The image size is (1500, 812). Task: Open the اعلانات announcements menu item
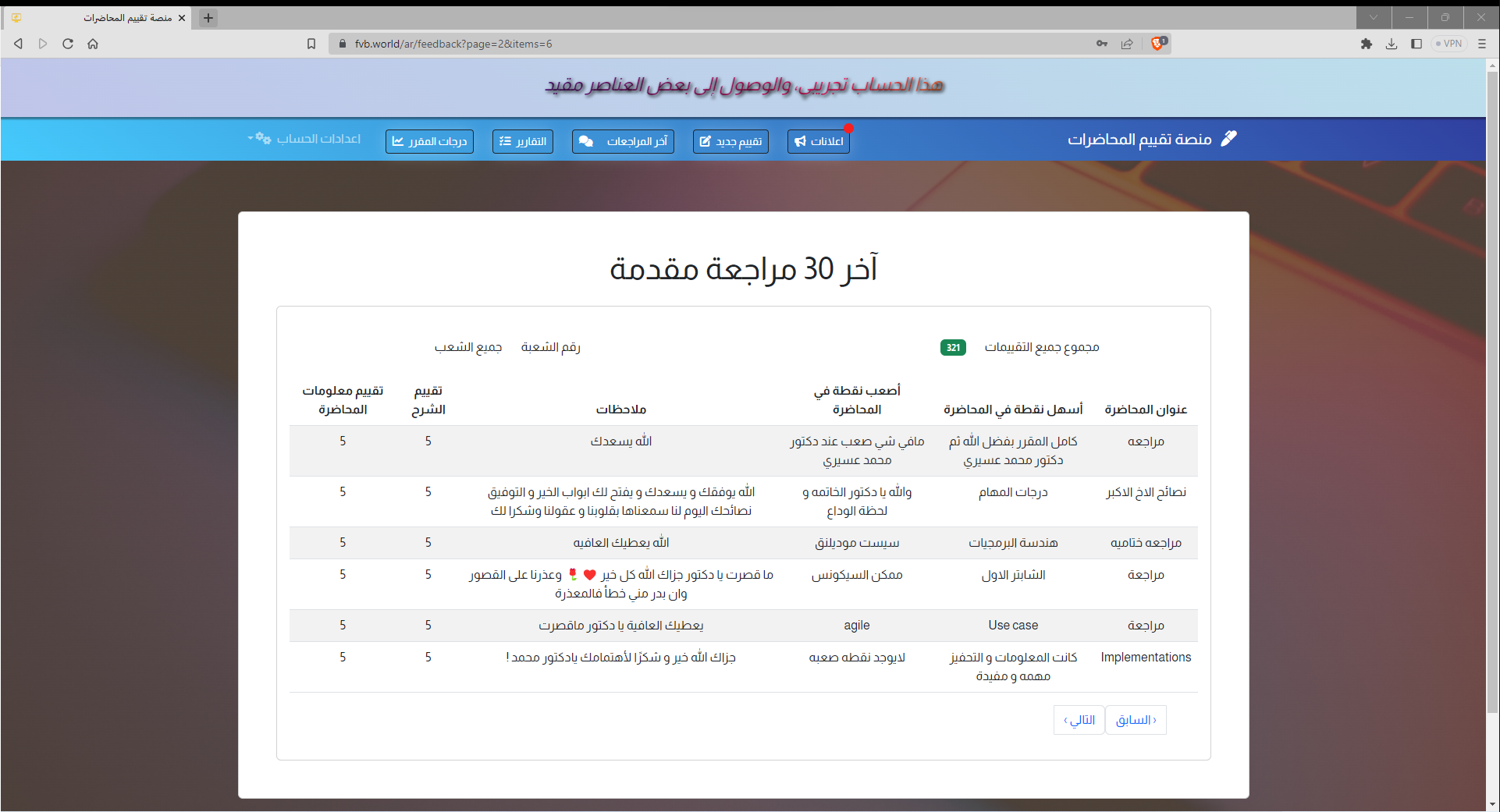[x=819, y=141]
